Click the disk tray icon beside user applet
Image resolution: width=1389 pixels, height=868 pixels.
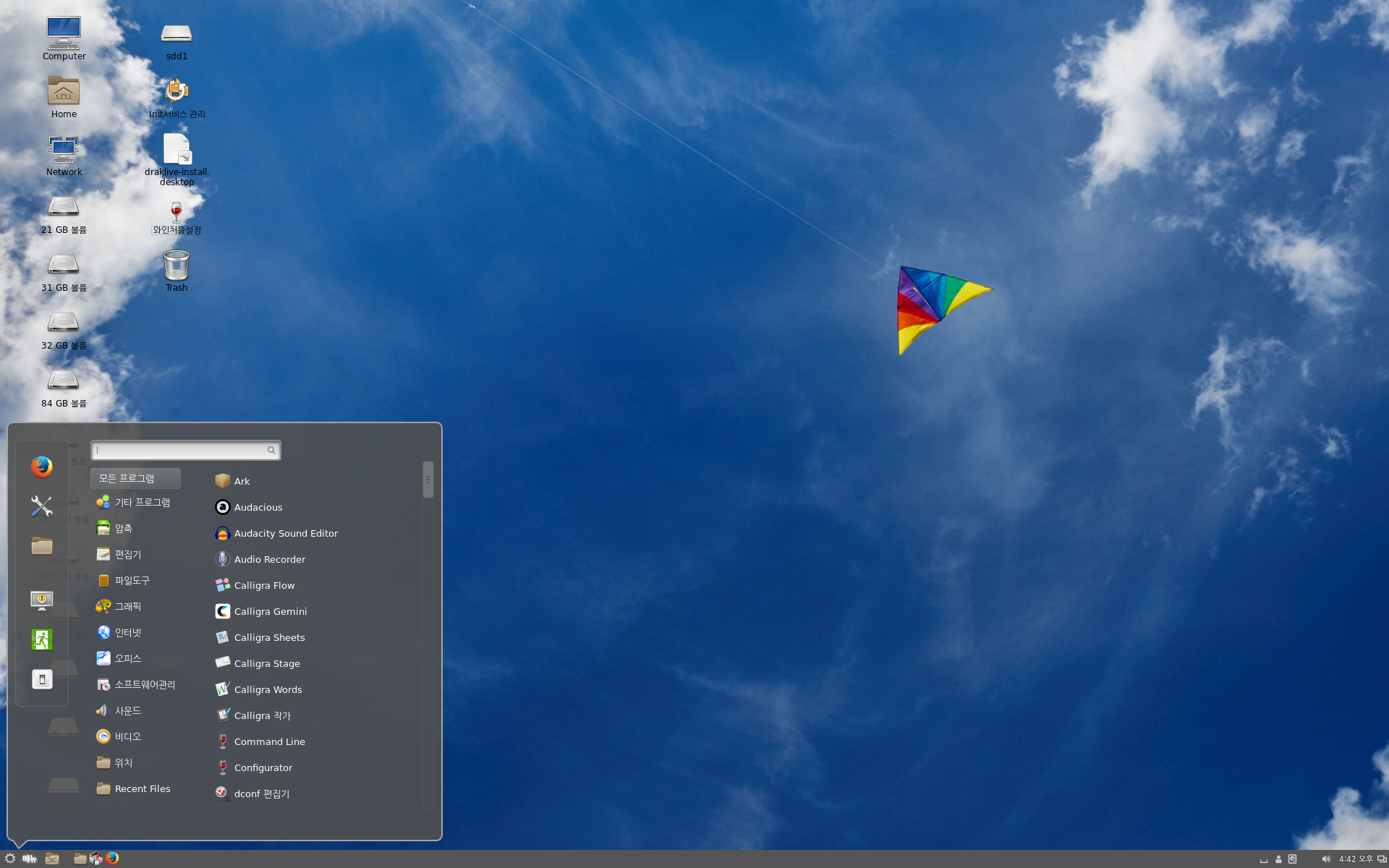(1292, 859)
